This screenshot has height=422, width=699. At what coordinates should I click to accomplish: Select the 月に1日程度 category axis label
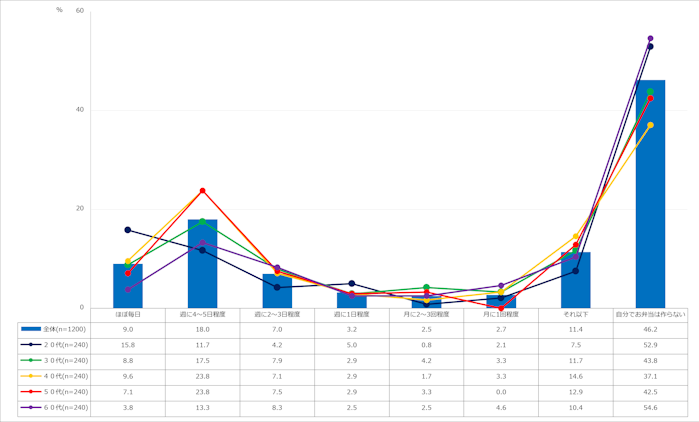[501, 314]
